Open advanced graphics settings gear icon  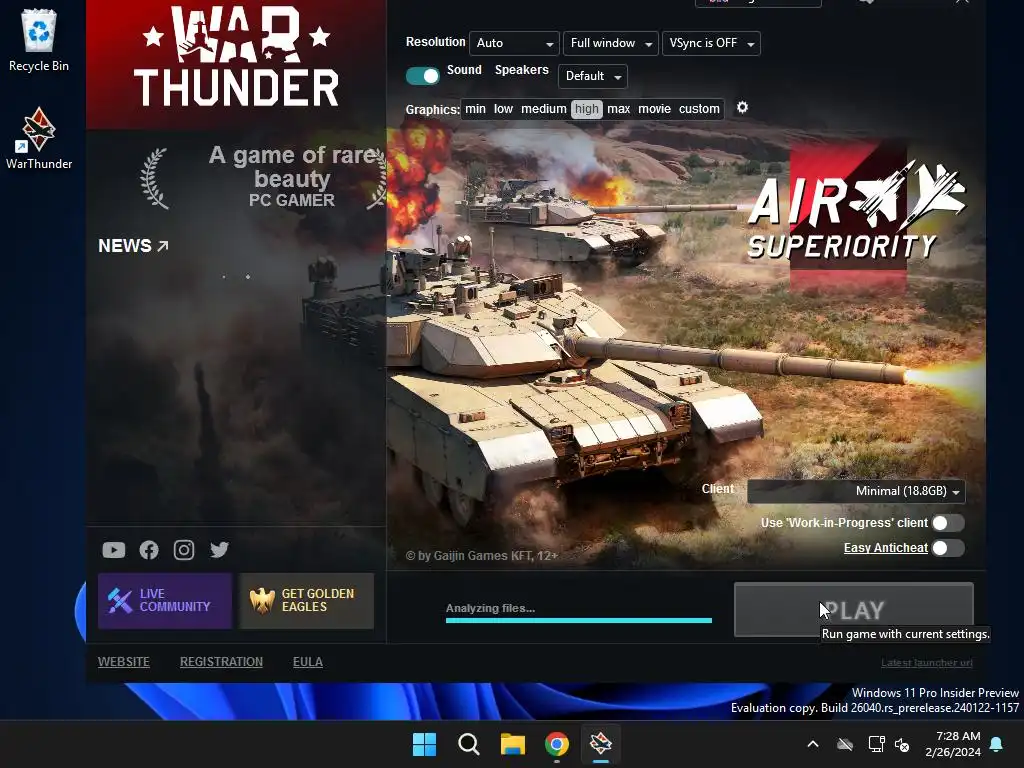click(743, 107)
